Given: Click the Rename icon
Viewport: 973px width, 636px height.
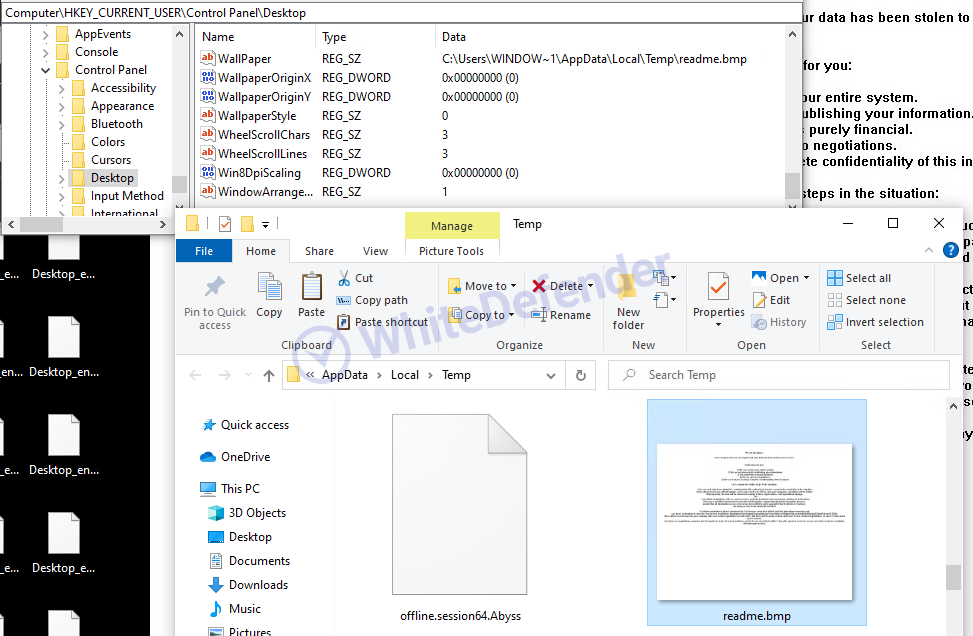Looking at the screenshot, I should click(x=538, y=315).
